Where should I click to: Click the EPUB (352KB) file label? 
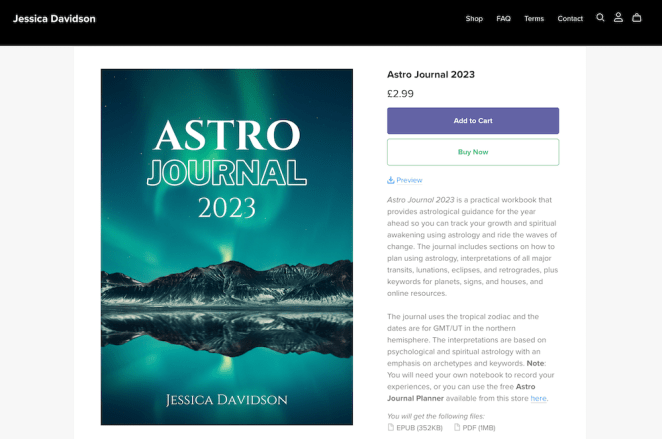point(421,428)
